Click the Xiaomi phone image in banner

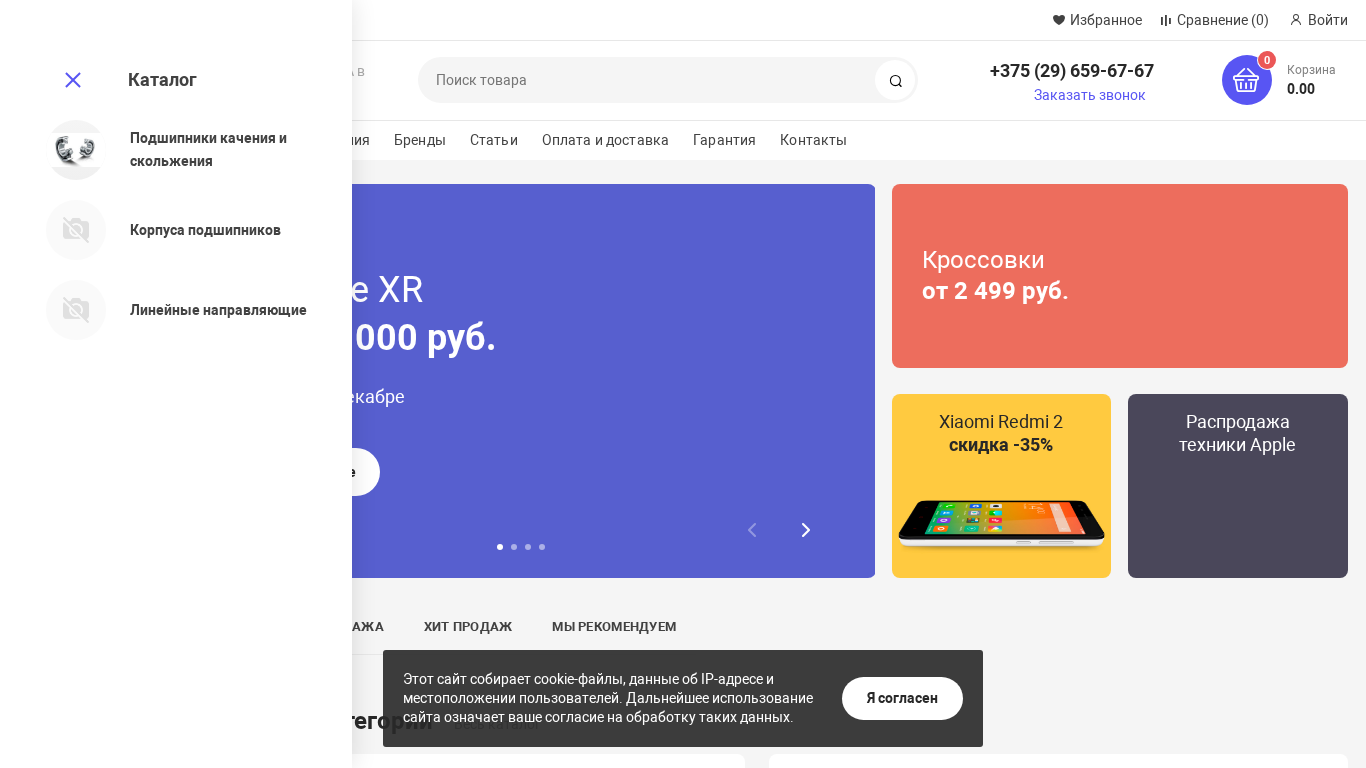tap(1001, 523)
